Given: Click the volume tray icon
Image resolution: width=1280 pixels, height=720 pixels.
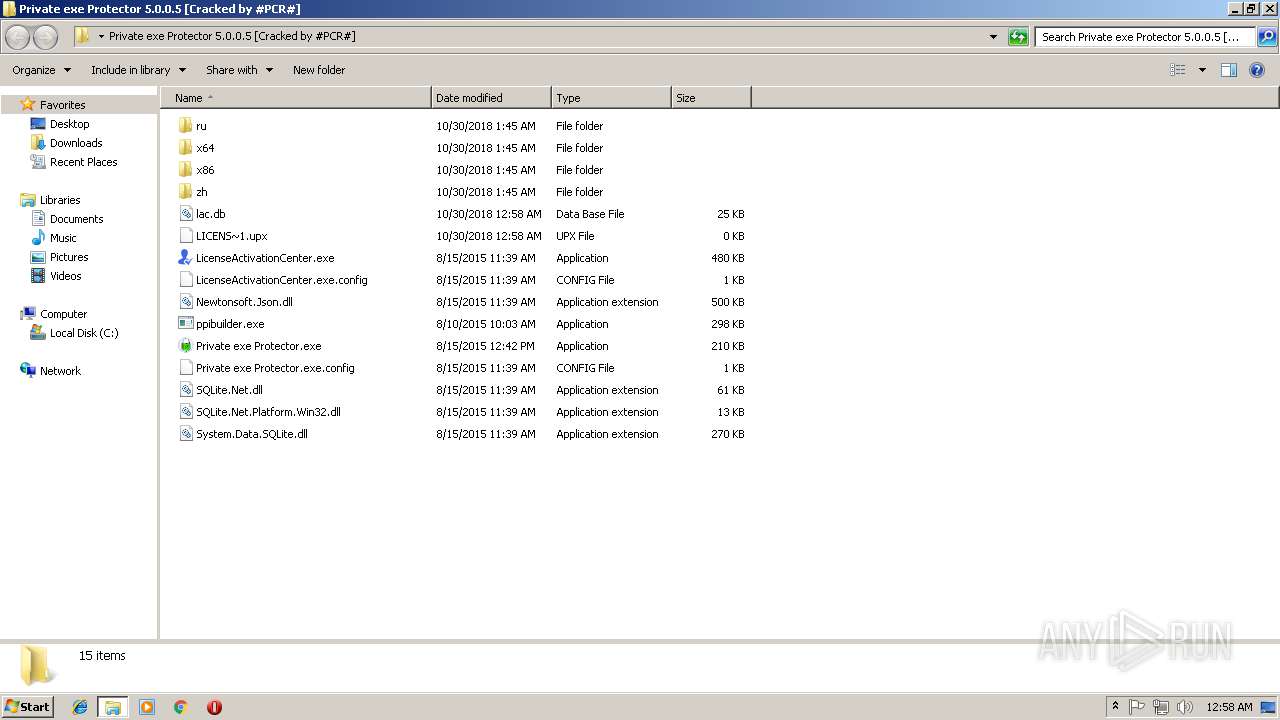Looking at the screenshot, I should click(1185, 707).
